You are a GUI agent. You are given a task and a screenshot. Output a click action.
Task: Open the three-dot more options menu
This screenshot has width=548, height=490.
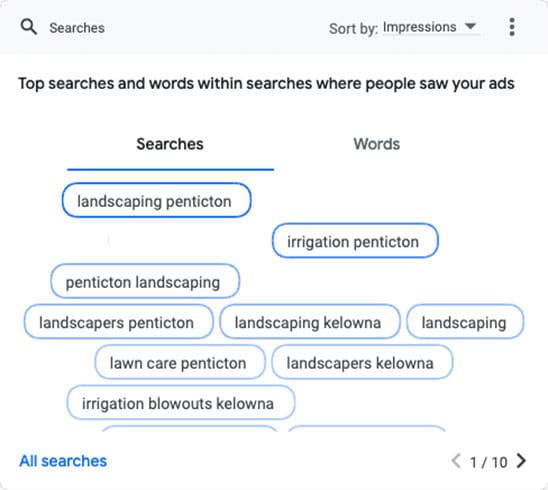[x=512, y=27]
